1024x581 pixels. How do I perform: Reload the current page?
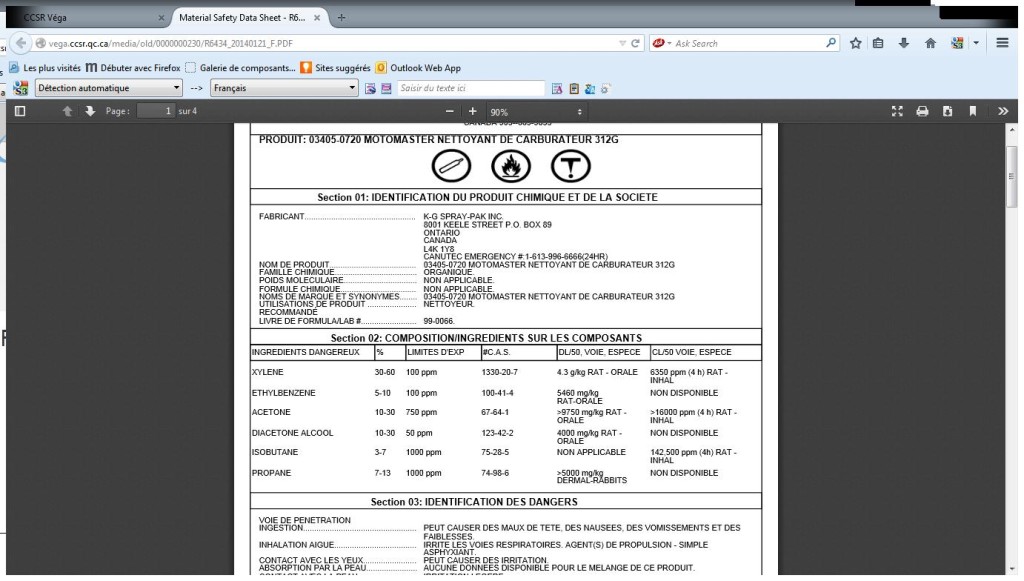[x=635, y=43]
